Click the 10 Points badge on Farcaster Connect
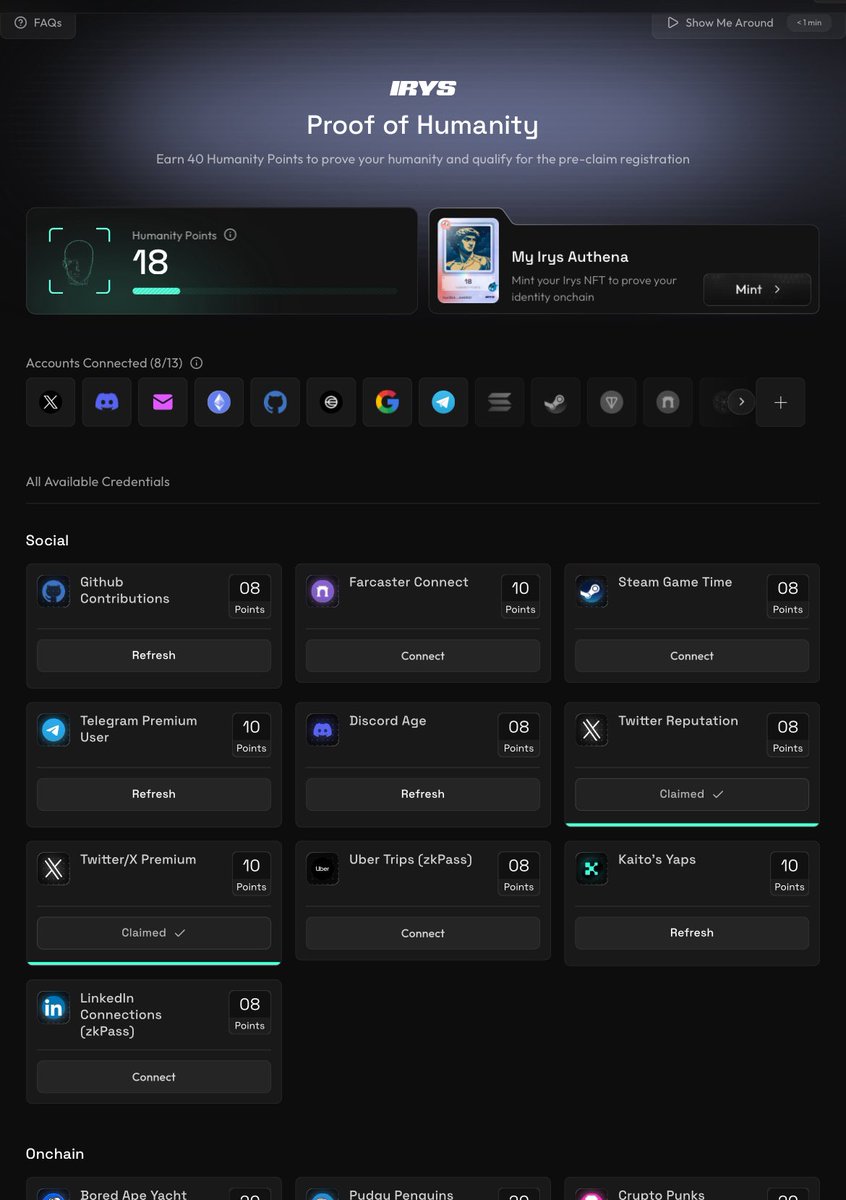This screenshot has height=1200, width=846. (520, 596)
